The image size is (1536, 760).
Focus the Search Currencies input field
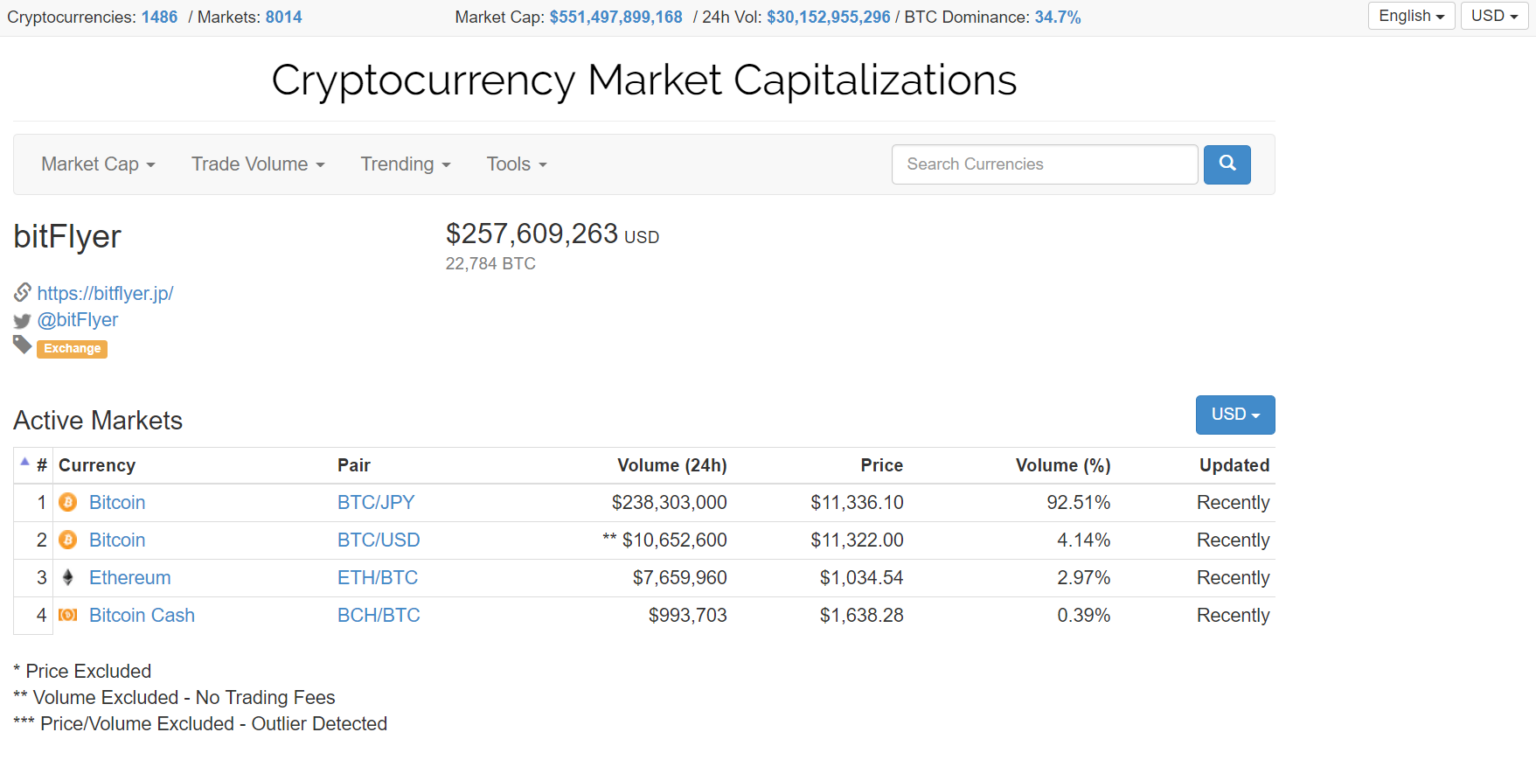tap(1044, 165)
